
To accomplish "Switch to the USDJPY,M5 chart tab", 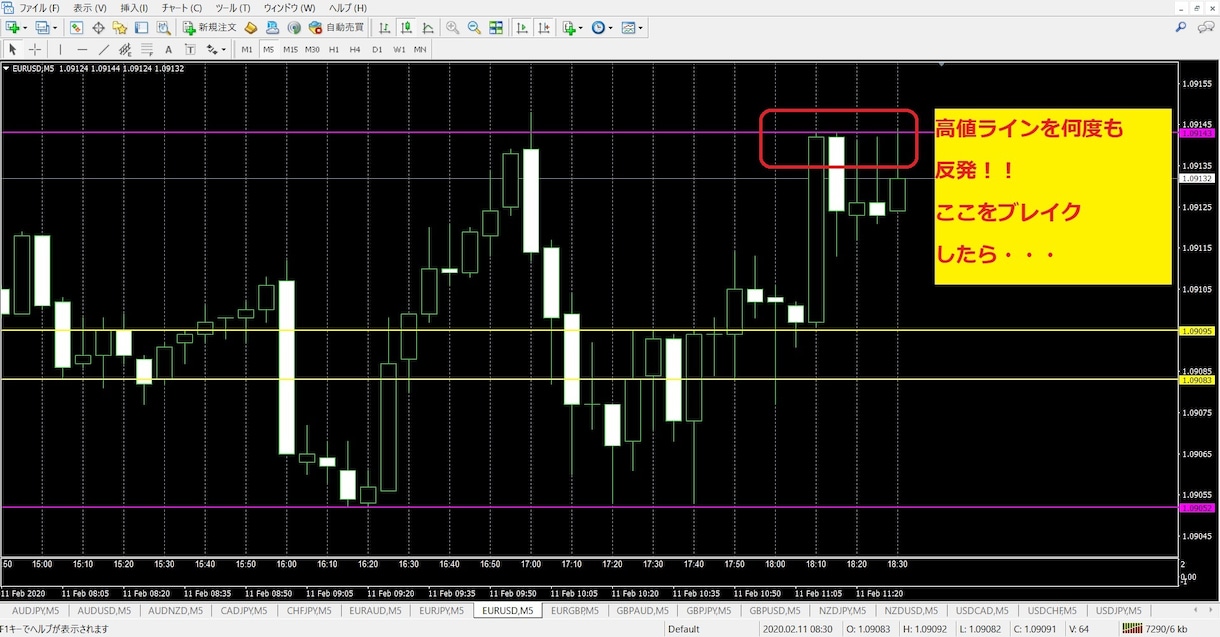I will click(x=1118, y=610).
